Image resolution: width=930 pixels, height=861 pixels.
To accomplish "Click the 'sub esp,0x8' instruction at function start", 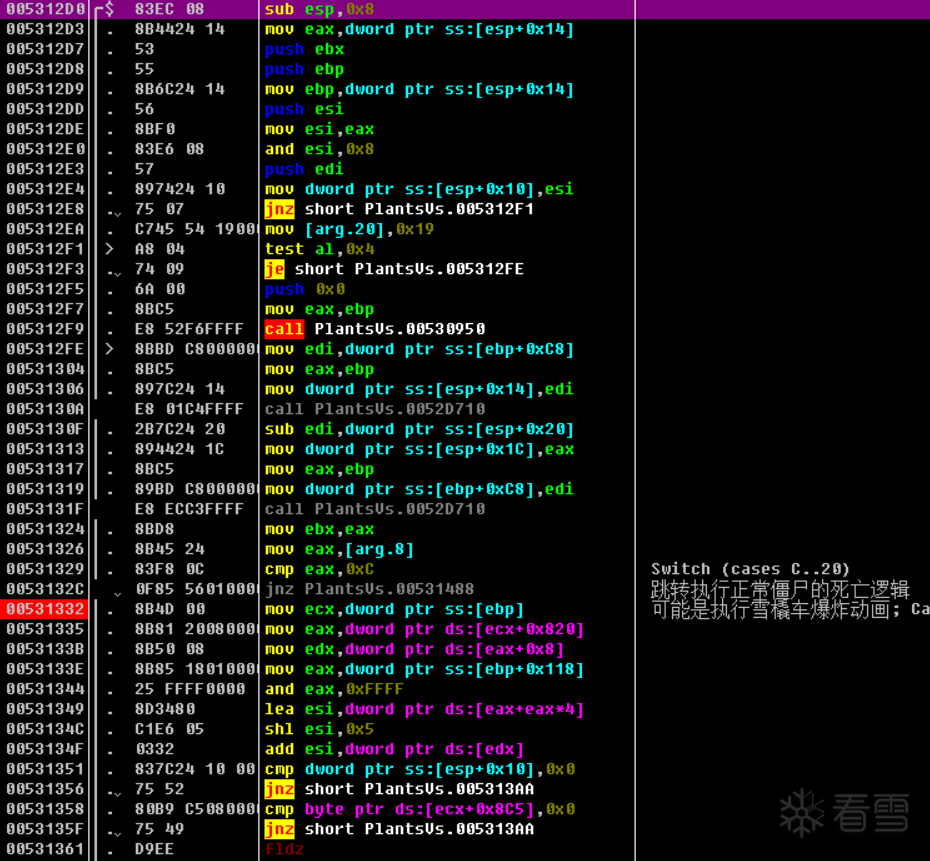I will [319, 9].
